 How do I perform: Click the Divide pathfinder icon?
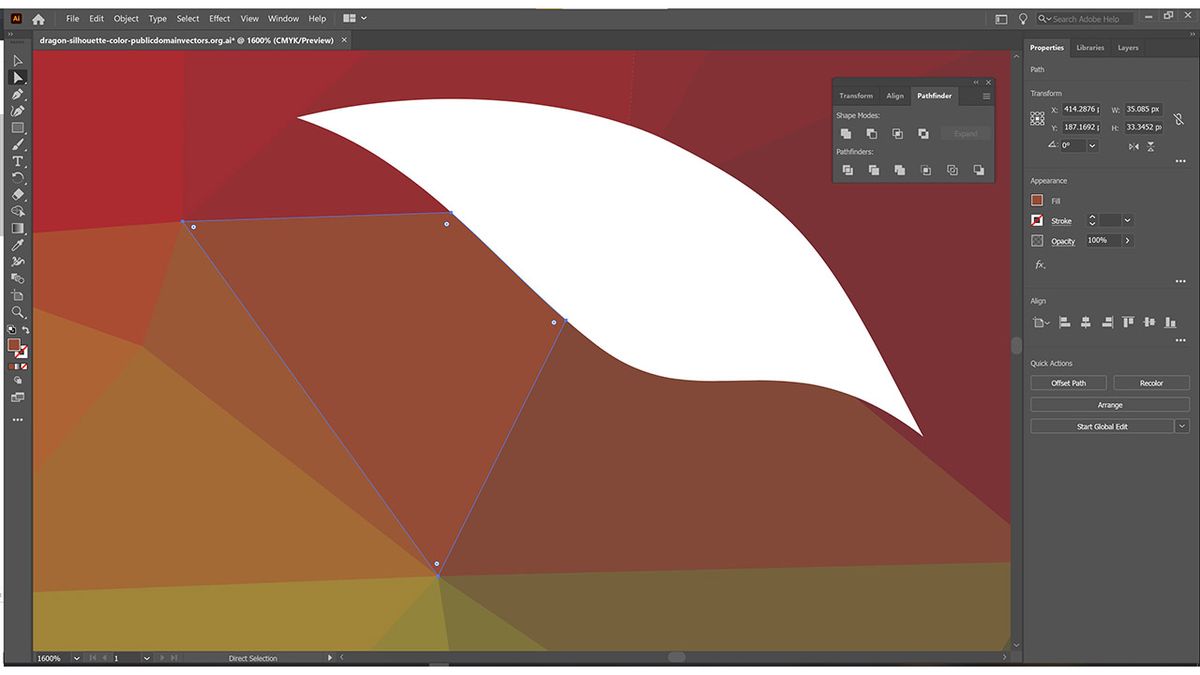point(848,171)
